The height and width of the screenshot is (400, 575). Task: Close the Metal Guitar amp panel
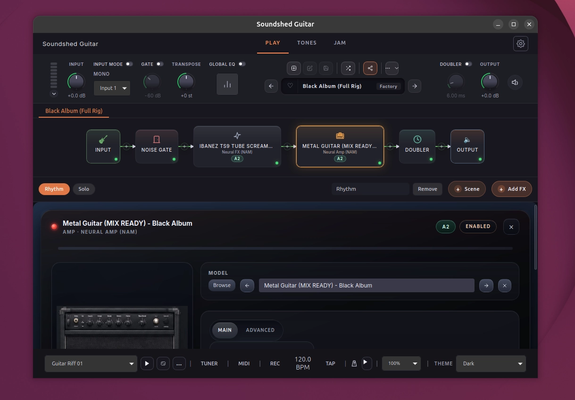click(x=511, y=227)
